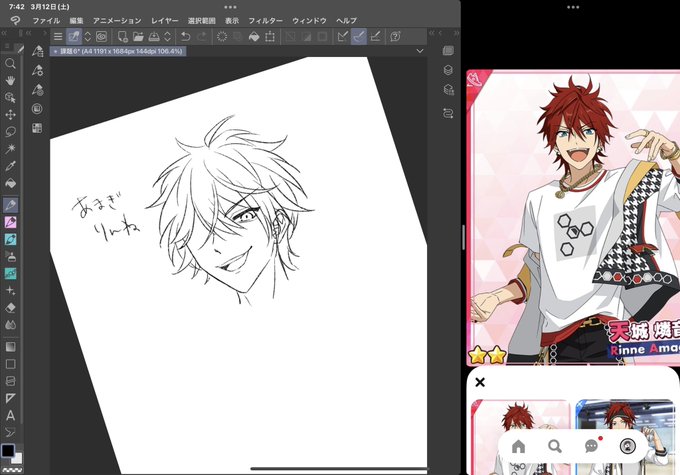Select the Blend tool

(x=10, y=324)
